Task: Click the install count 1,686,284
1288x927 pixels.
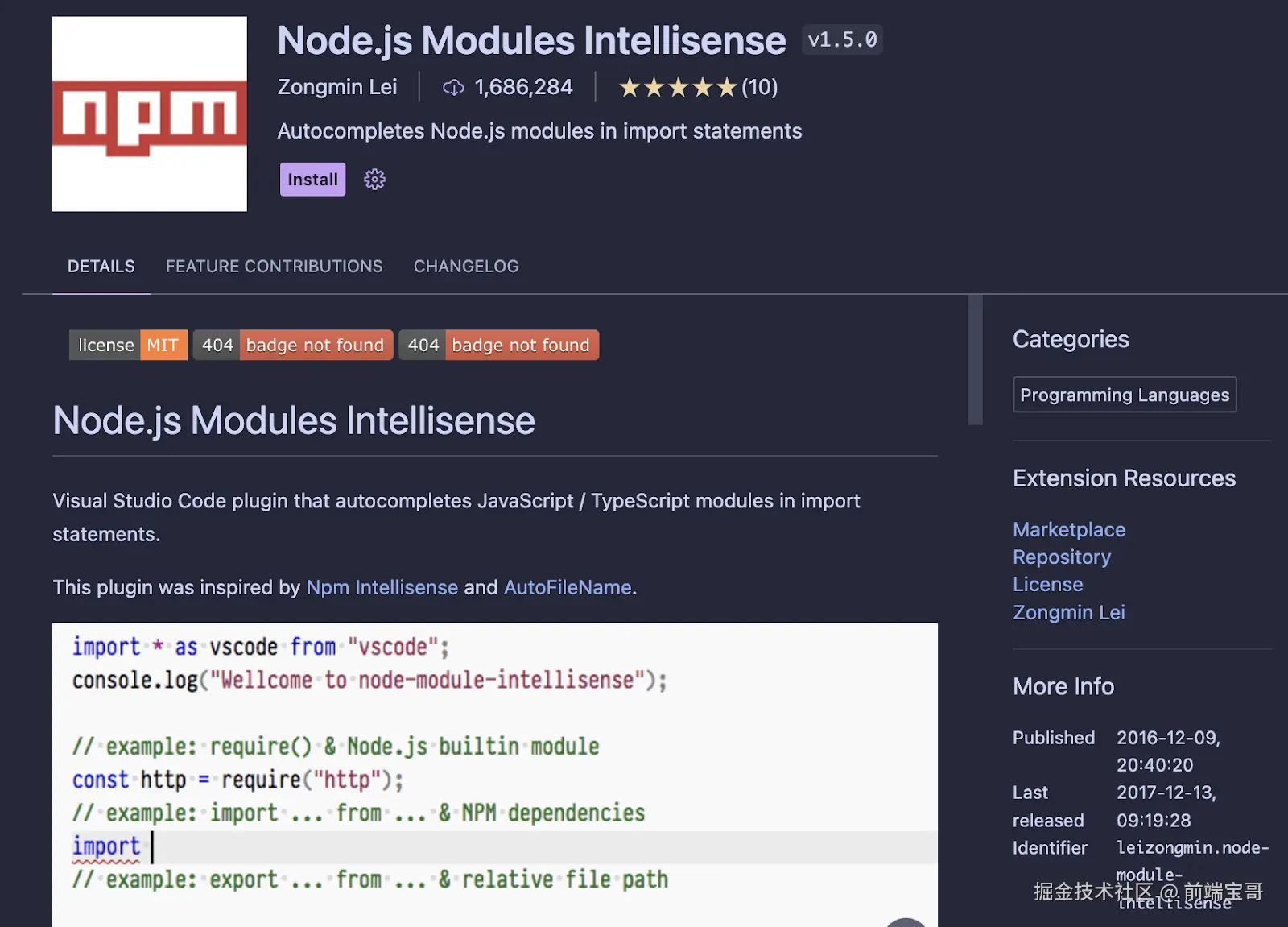Action: pyautogui.click(x=523, y=87)
